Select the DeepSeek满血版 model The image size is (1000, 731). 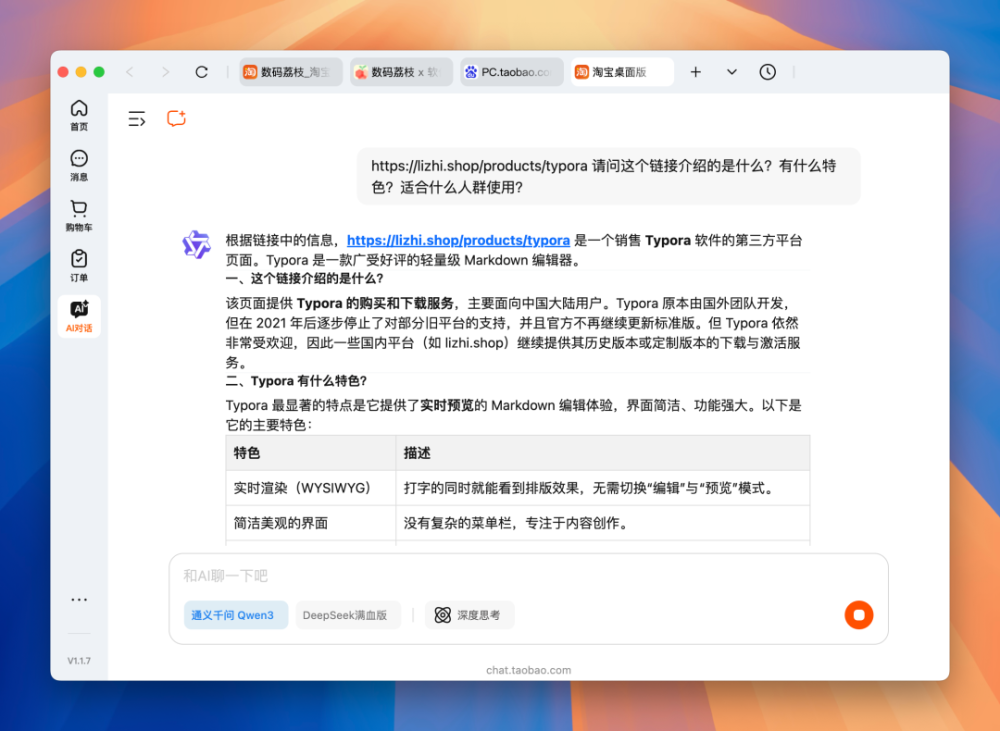click(348, 615)
